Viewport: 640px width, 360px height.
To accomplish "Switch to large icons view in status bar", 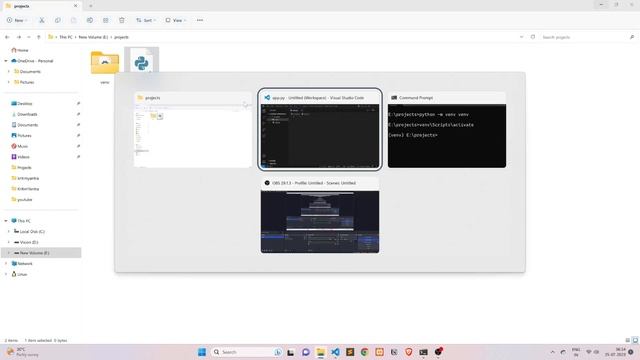I will pos(635,340).
